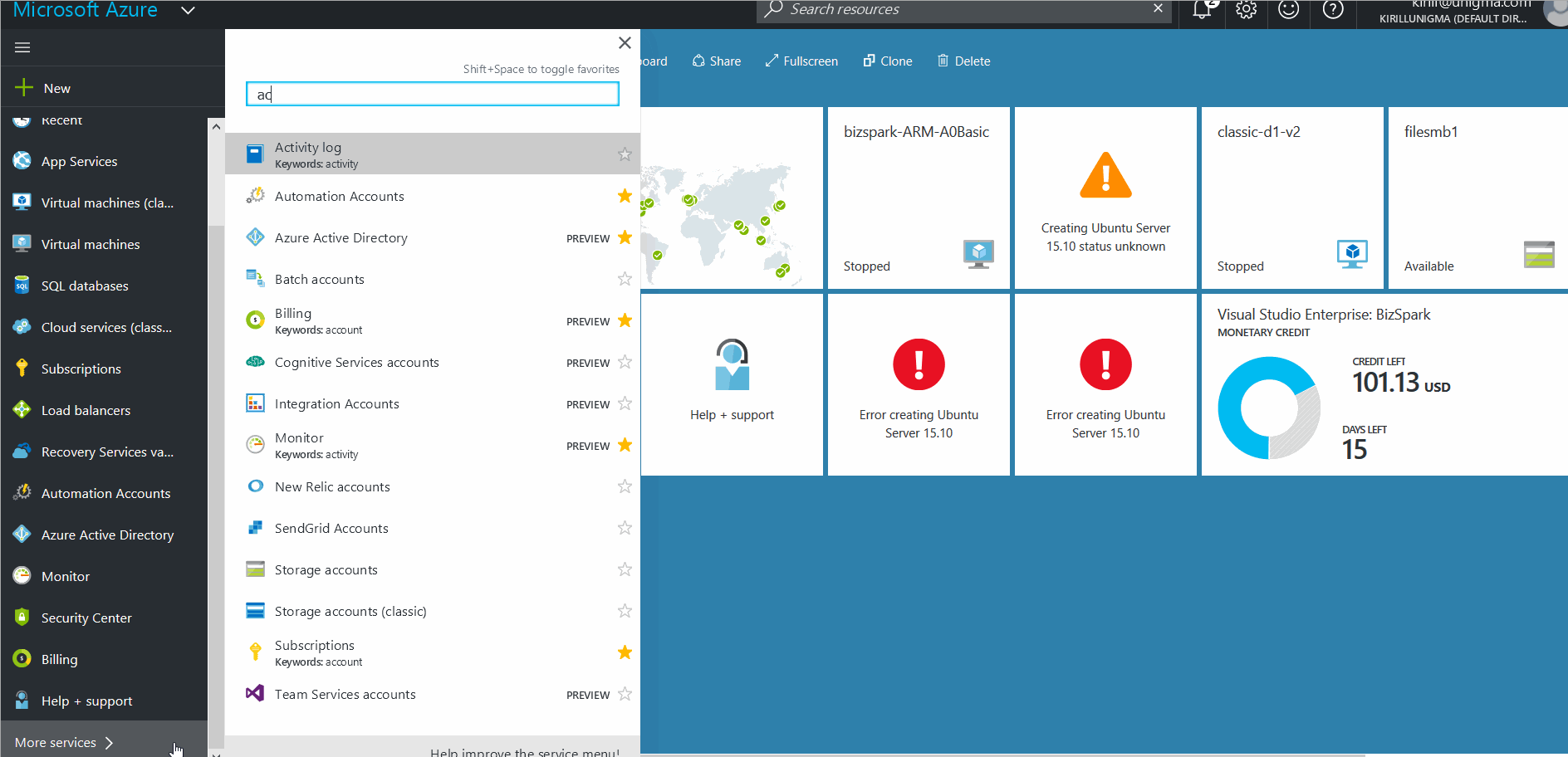This screenshot has height=757, width=1568.
Task: Favorite the Activity log service star
Action: [625, 154]
